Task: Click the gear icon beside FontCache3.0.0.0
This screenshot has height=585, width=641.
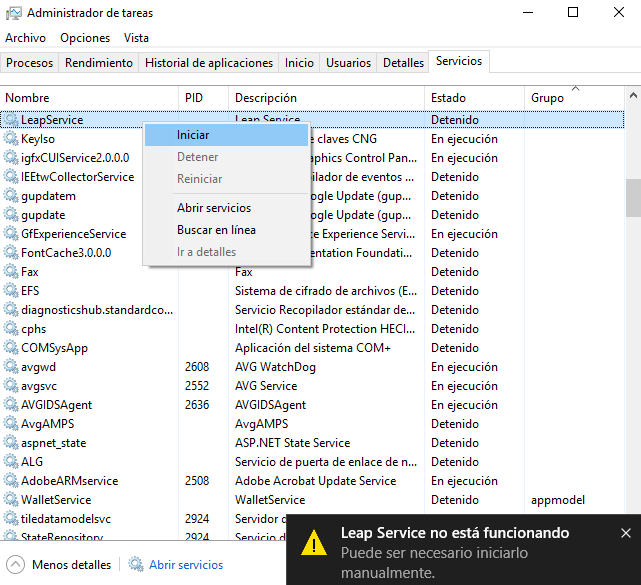Action: pyautogui.click(x=11, y=253)
